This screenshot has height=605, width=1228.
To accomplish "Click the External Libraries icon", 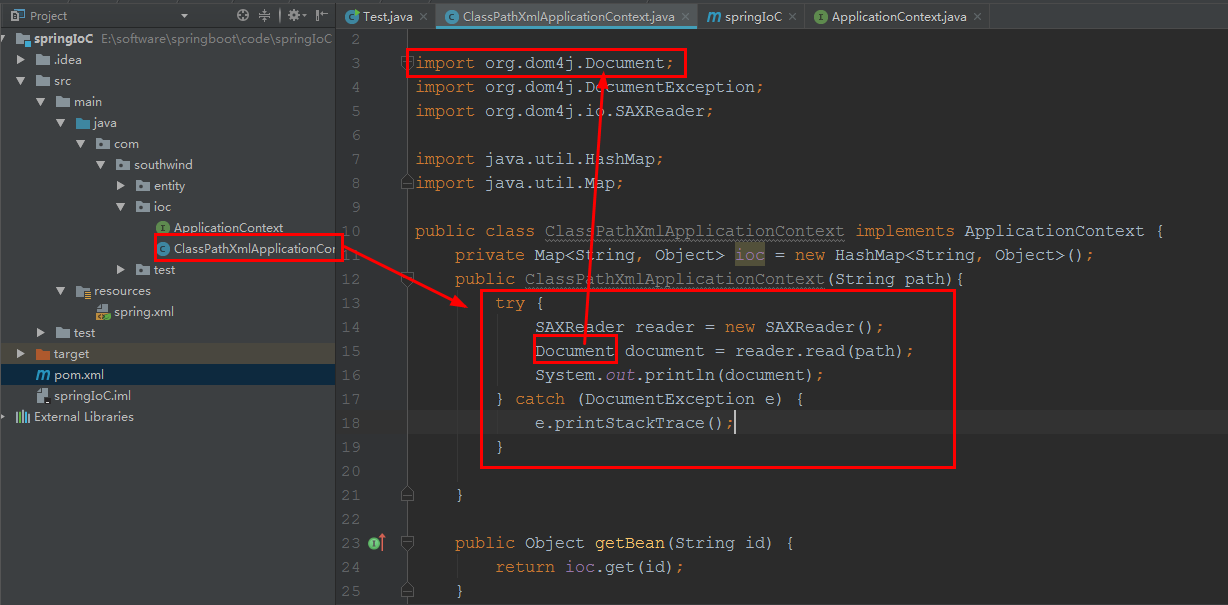I will coord(22,417).
